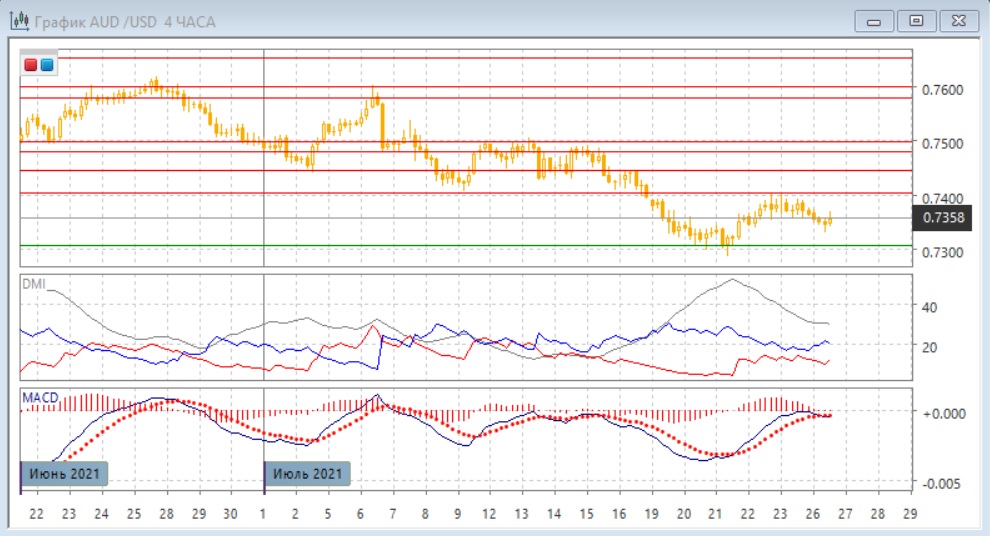Screen dimensions: 990x536
Task: Select the topmost red horizontal line
Action: [500, 58]
